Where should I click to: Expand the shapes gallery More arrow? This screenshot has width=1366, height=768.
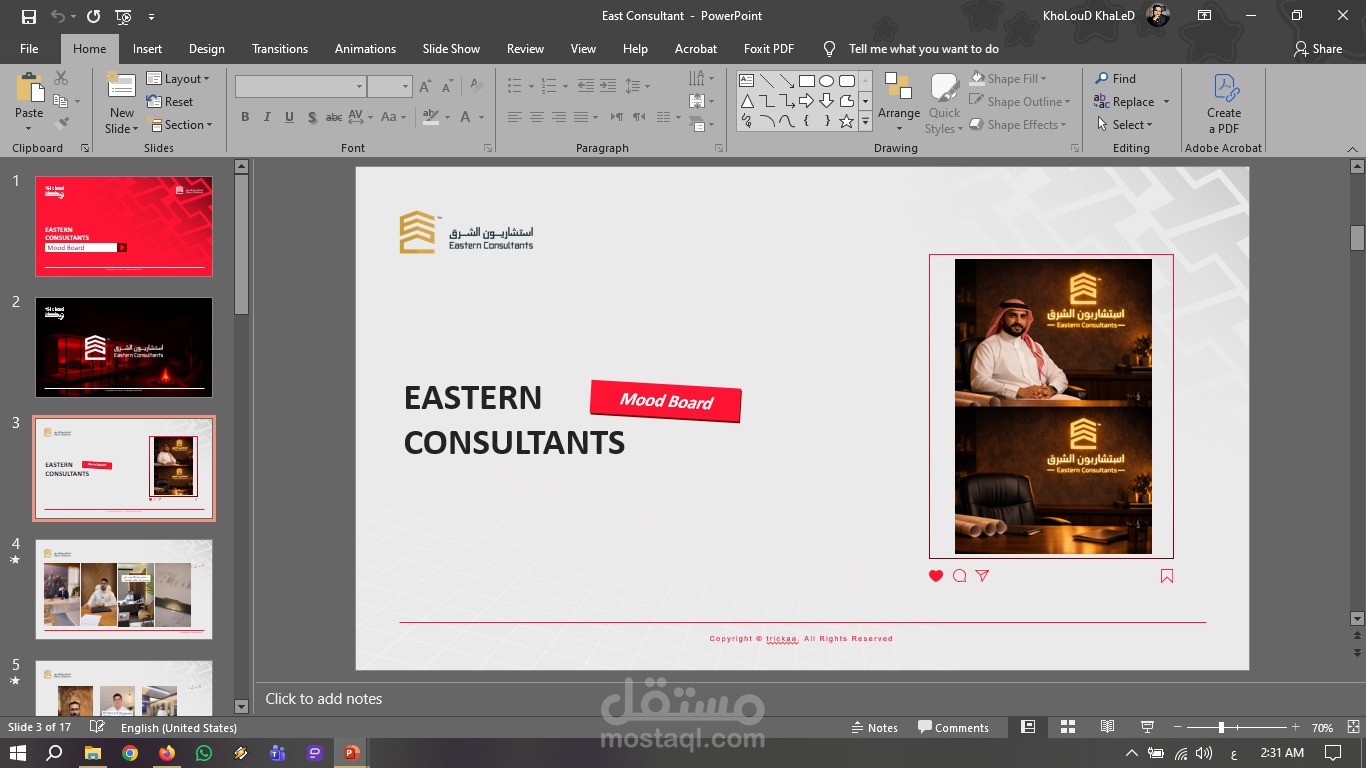click(865, 121)
